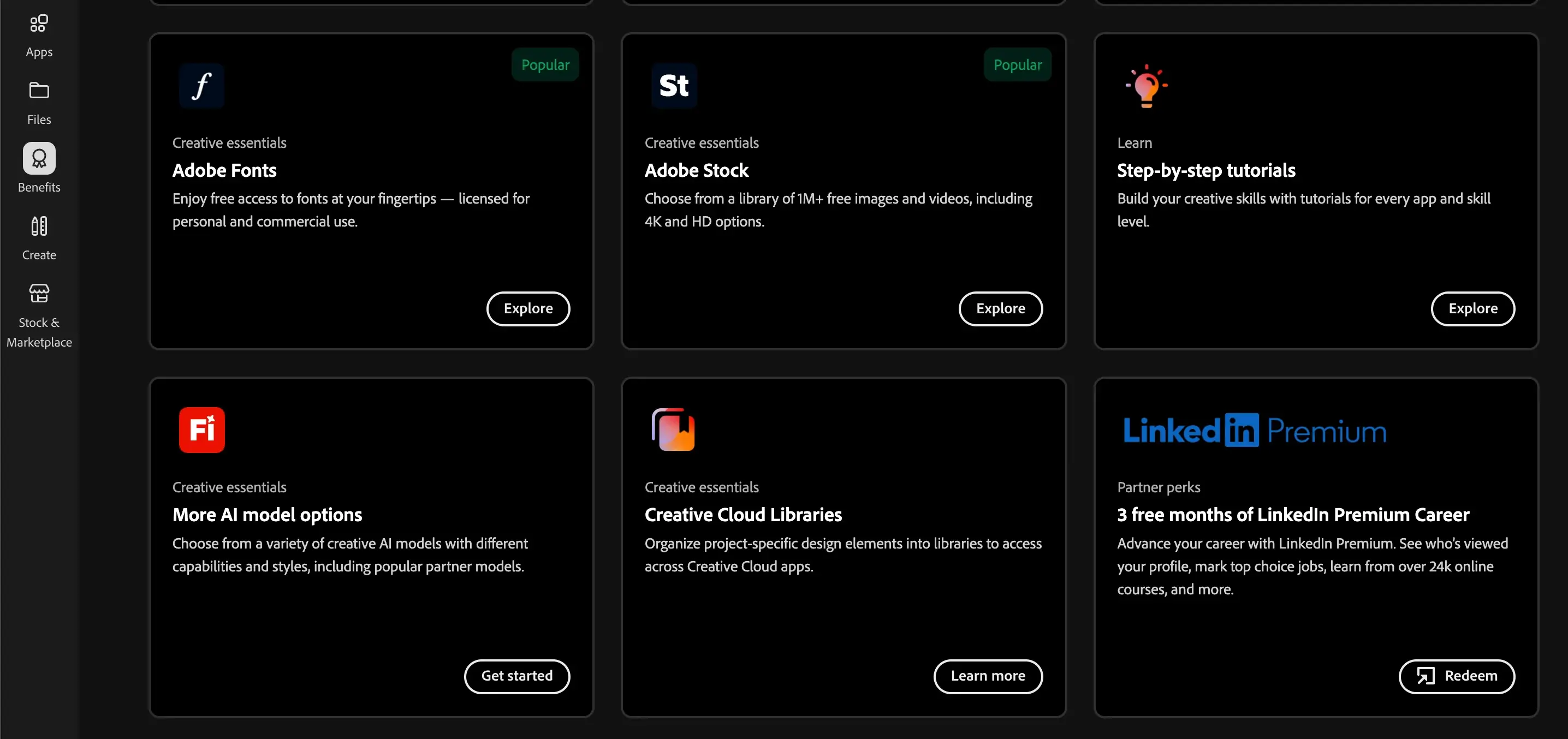Select Stock & Marketplace sidebar label
Image resolution: width=1568 pixels, height=739 pixels.
click(39, 332)
